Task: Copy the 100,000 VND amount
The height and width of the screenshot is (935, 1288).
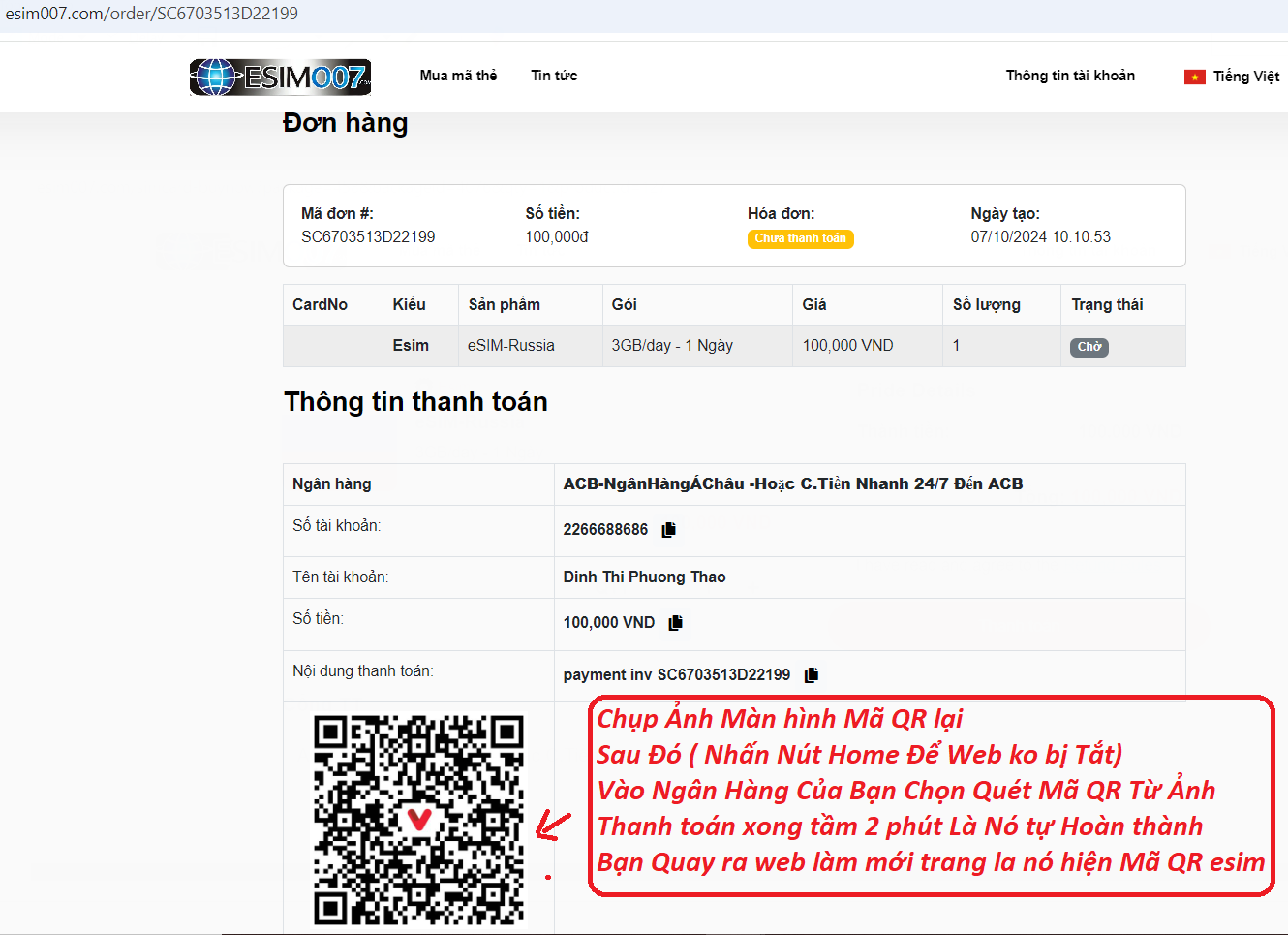Action: tap(675, 623)
